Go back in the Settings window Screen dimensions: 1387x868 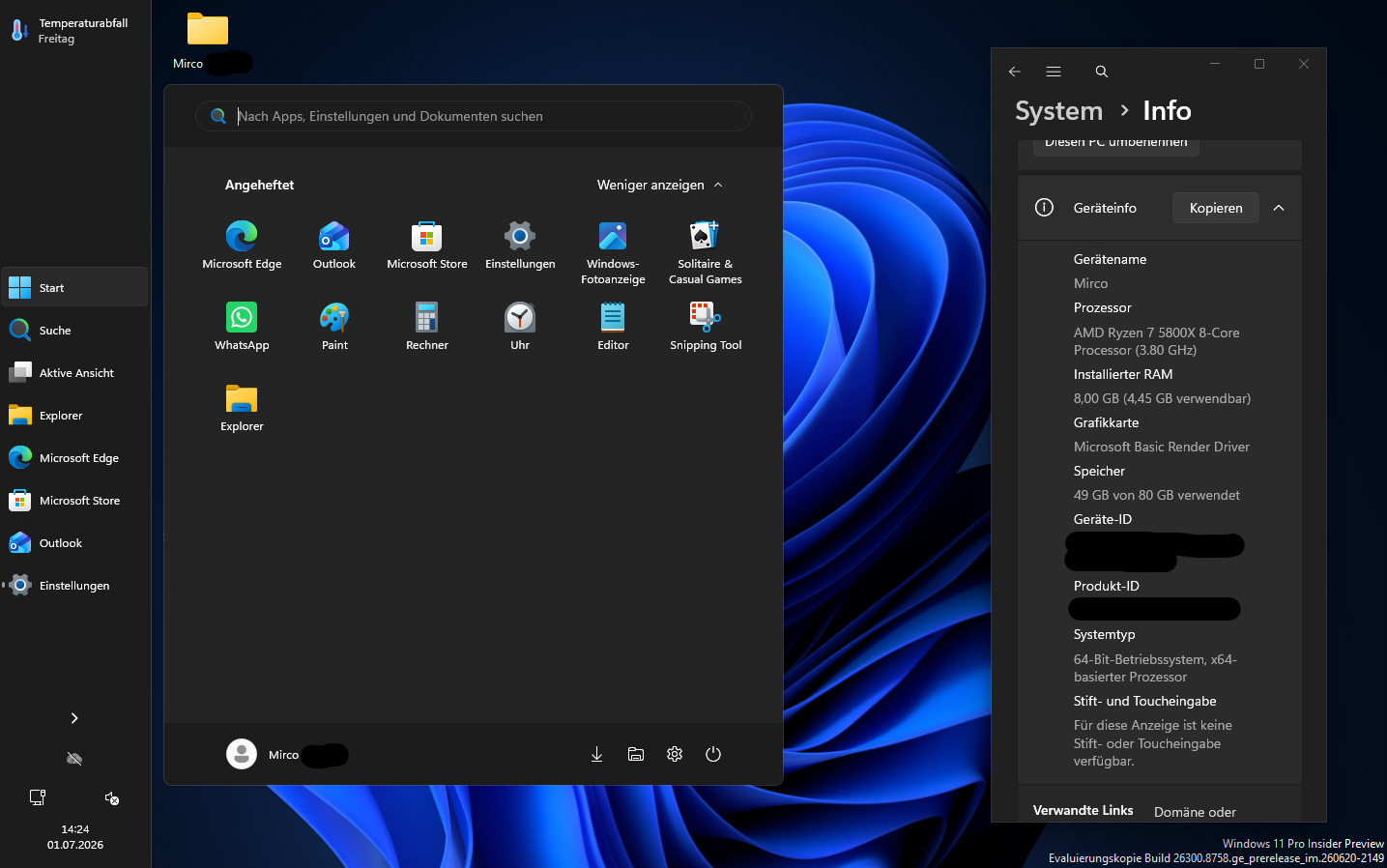pos(1015,72)
